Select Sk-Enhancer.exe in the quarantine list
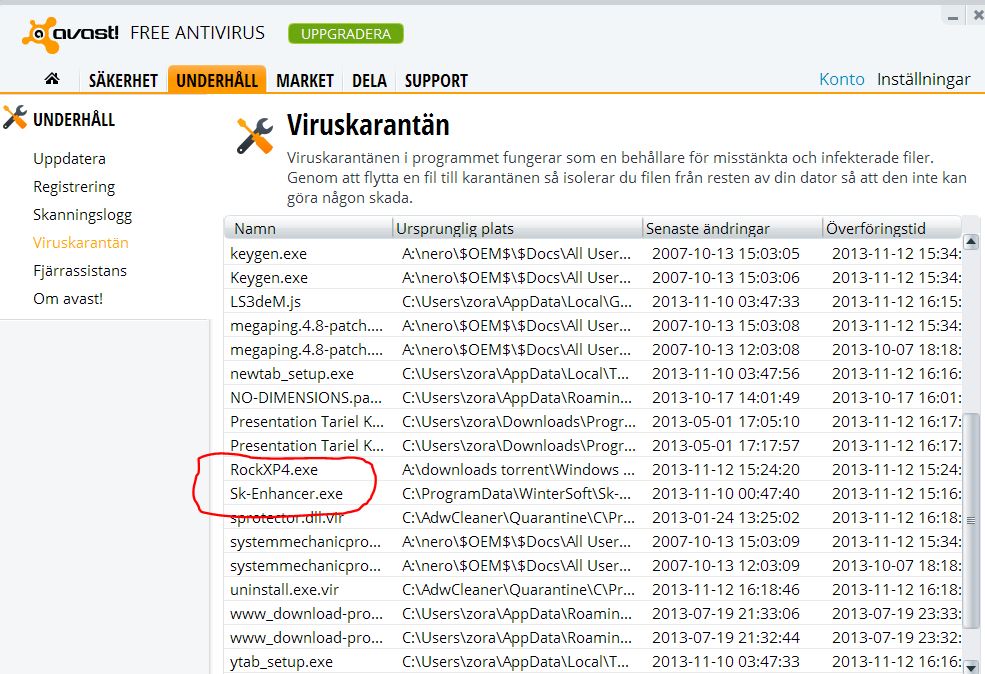The image size is (985, 674). click(x=592, y=494)
